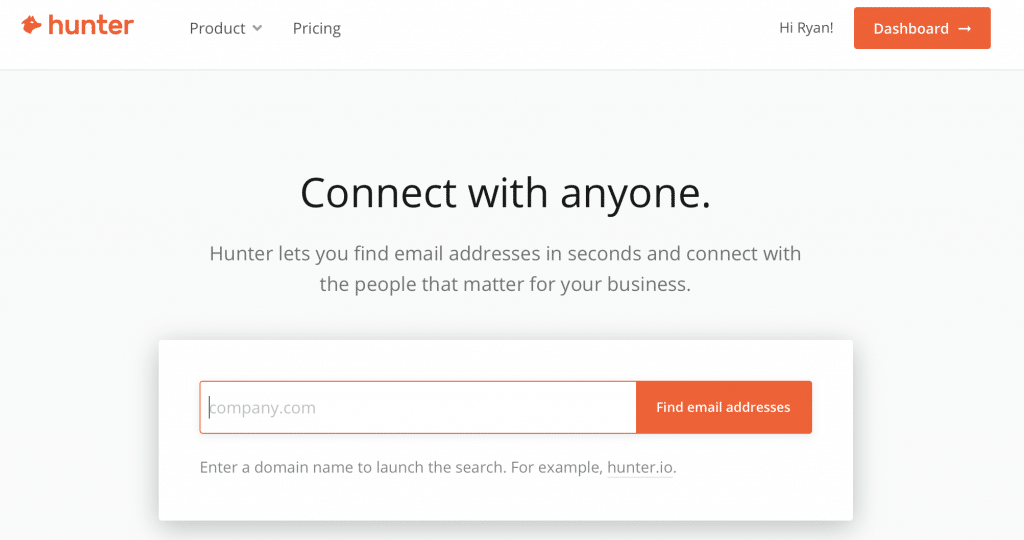Click the orange Hunter fox logo icon
Viewport: 1024px width, 540px height.
[31, 25]
